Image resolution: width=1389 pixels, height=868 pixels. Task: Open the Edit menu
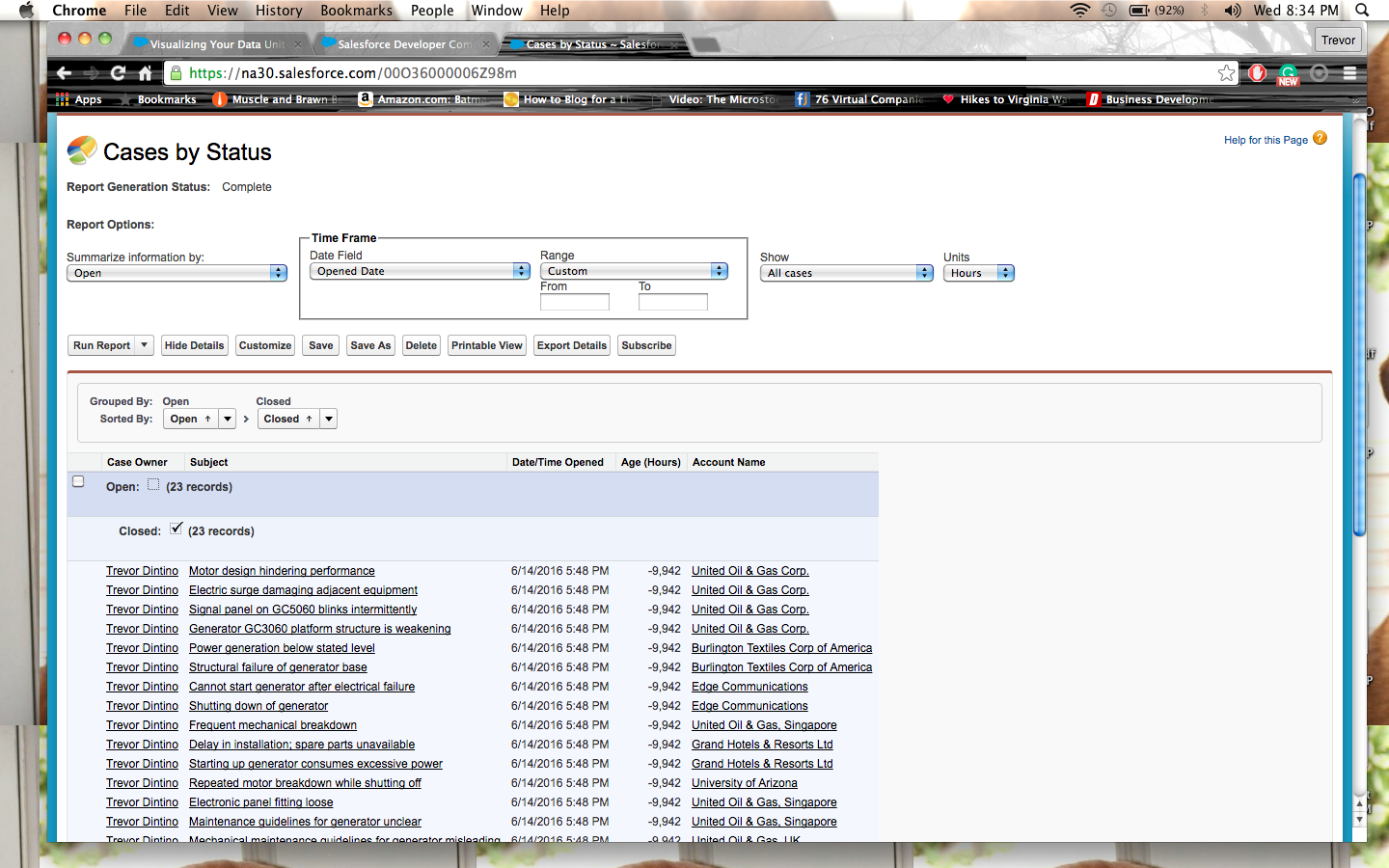pyautogui.click(x=177, y=11)
